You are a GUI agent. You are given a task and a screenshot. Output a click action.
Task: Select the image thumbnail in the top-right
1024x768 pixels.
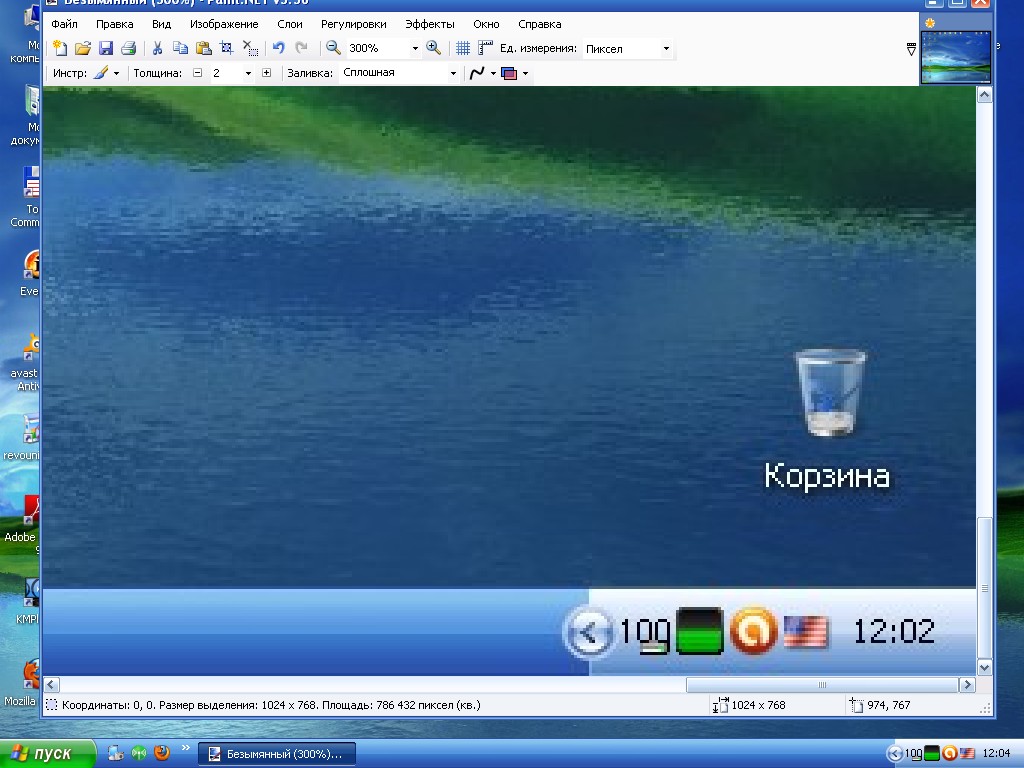[955, 57]
